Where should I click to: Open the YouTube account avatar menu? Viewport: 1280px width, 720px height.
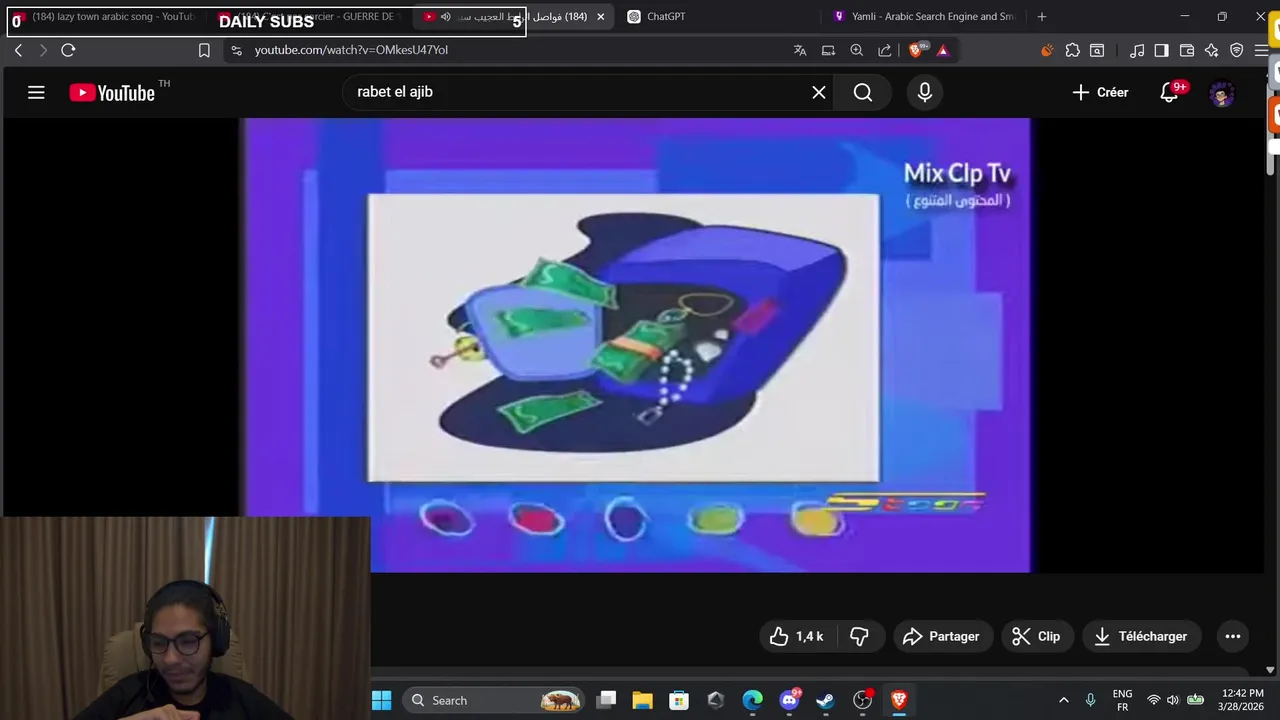(1222, 94)
